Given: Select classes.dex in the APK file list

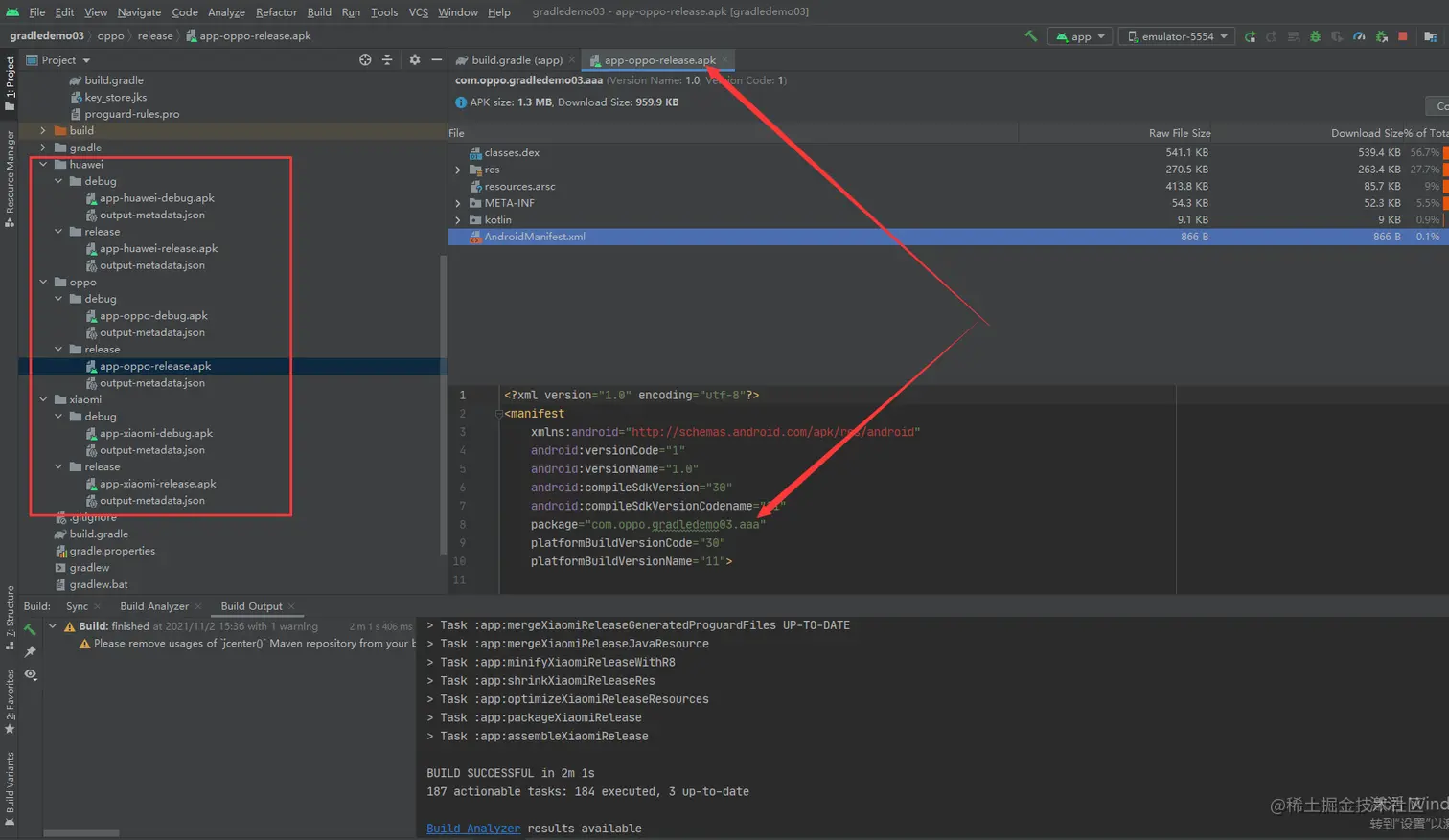Looking at the screenshot, I should 512,152.
